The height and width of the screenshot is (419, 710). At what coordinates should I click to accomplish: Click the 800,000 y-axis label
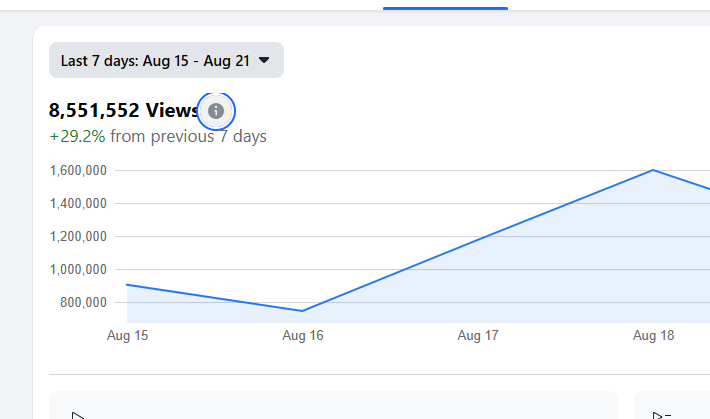tap(84, 303)
